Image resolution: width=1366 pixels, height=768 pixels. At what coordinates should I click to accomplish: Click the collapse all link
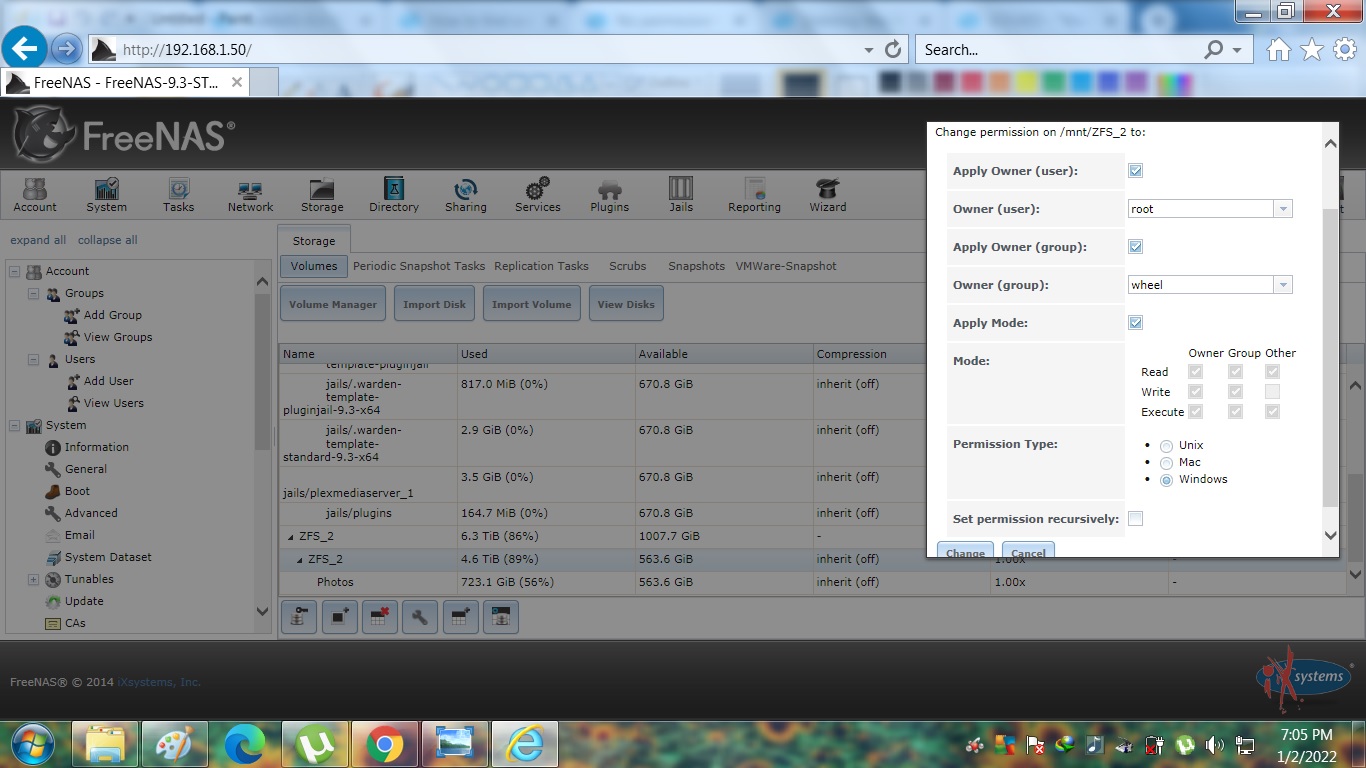(108, 240)
